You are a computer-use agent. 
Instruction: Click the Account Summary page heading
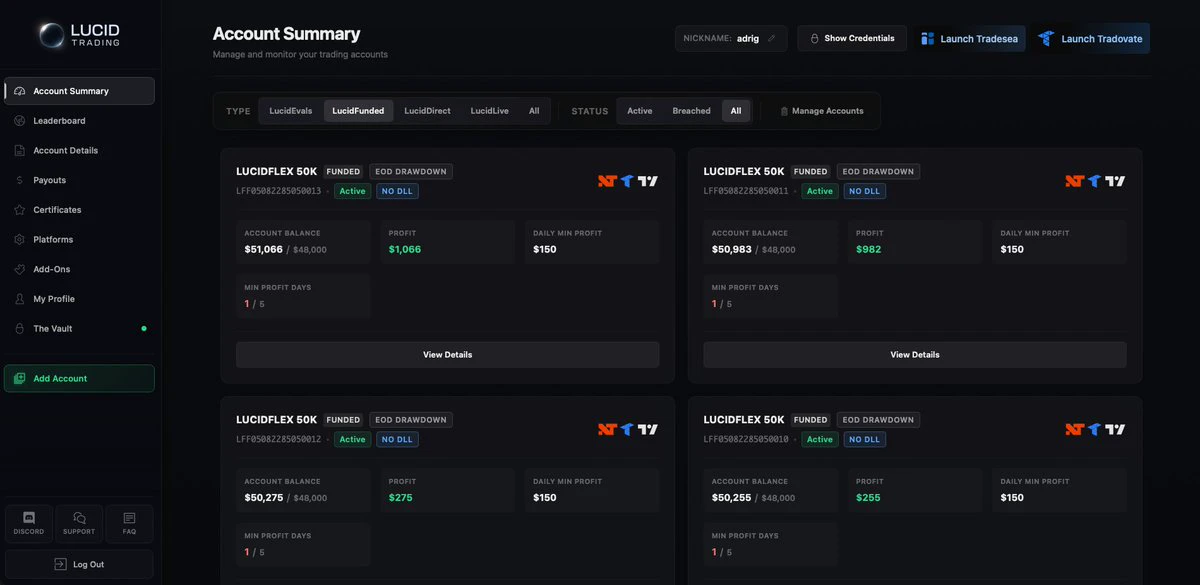click(x=287, y=34)
